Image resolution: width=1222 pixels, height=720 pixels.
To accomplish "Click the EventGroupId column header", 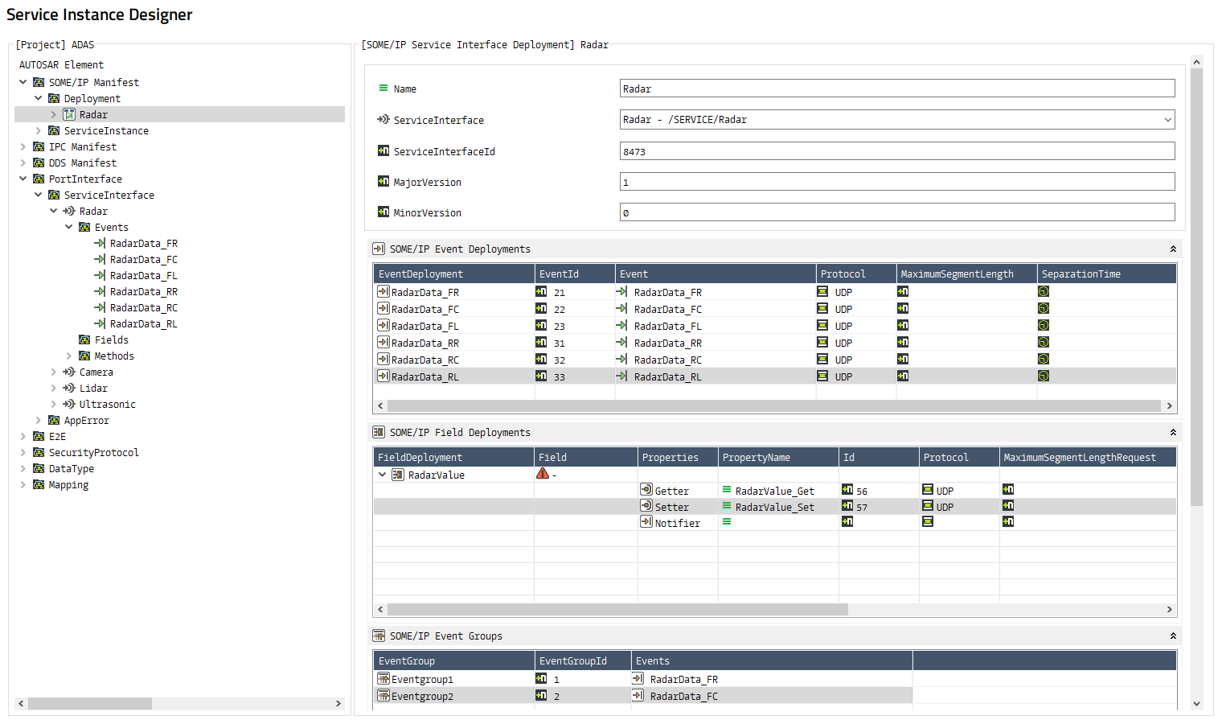I will pos(582,661).
